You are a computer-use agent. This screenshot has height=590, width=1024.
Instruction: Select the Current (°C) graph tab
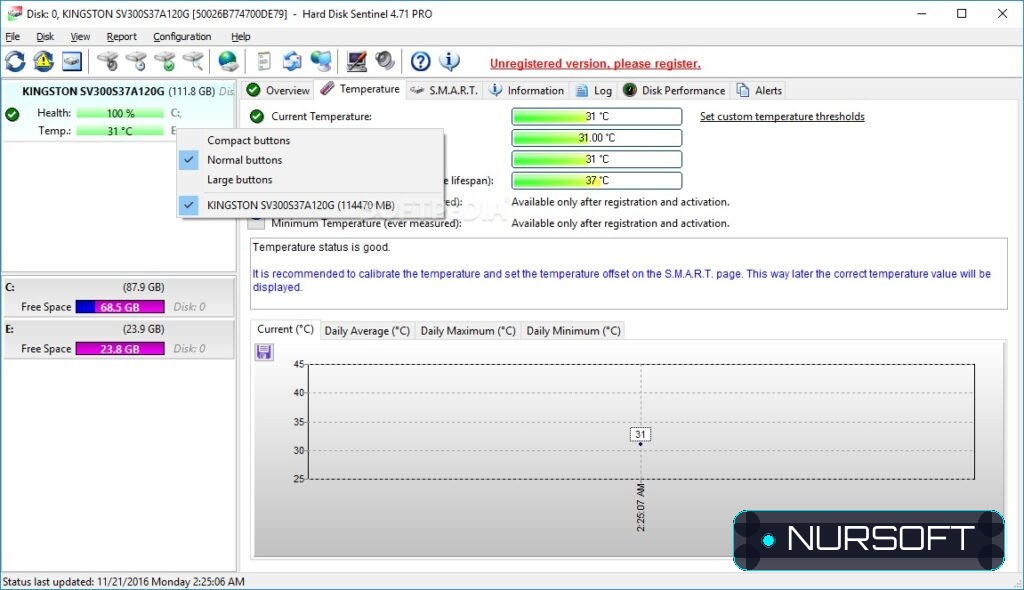pyautogui.click(x=285, y=329)
